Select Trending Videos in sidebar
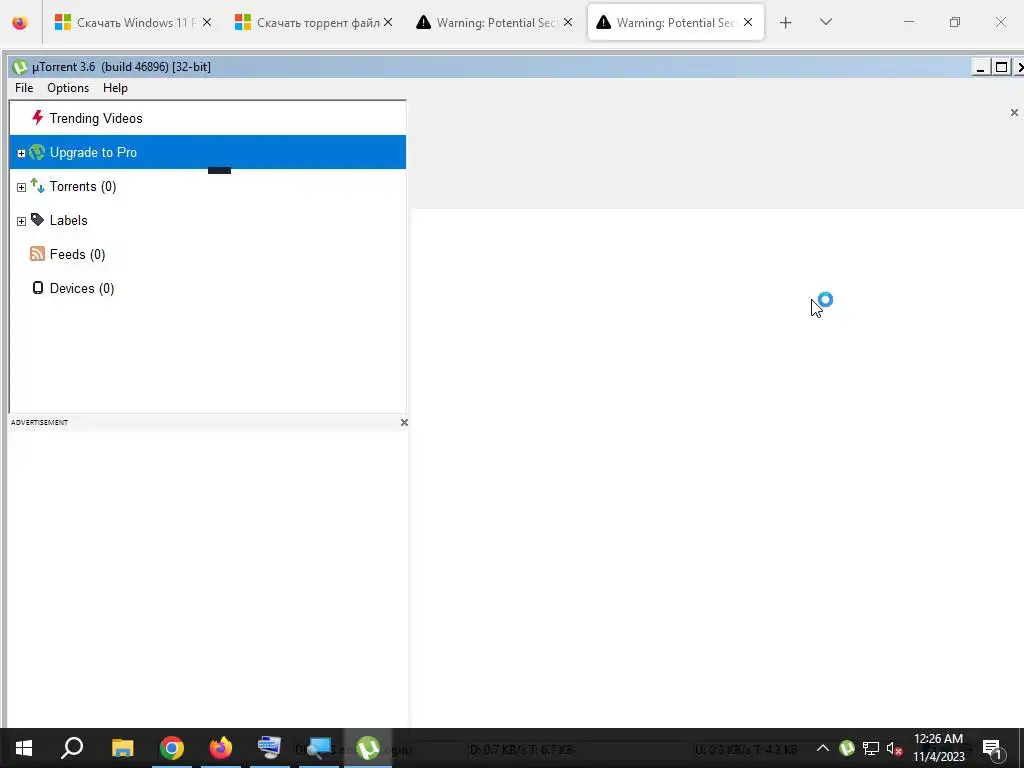The image size is (1024, 768). point(208,118)
